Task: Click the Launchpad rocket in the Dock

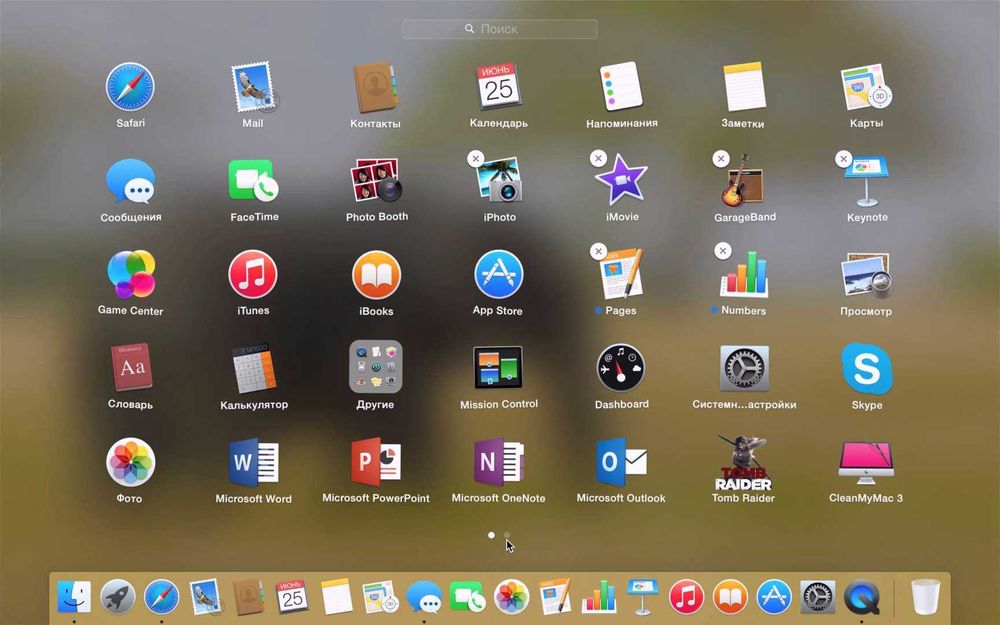Action: (118, 598)
